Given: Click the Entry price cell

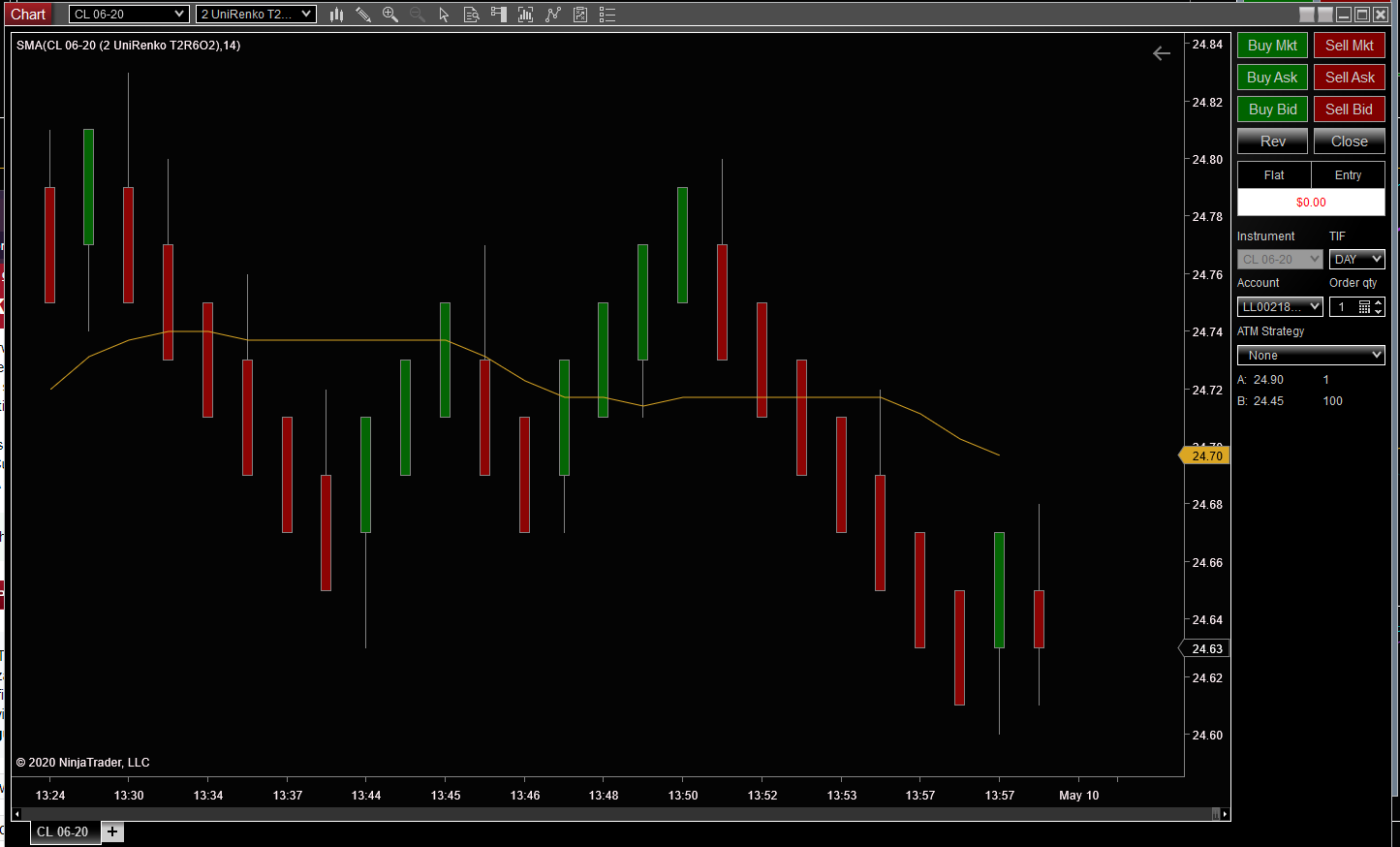Looking at the screenshot, I should tap(1348, 175).
